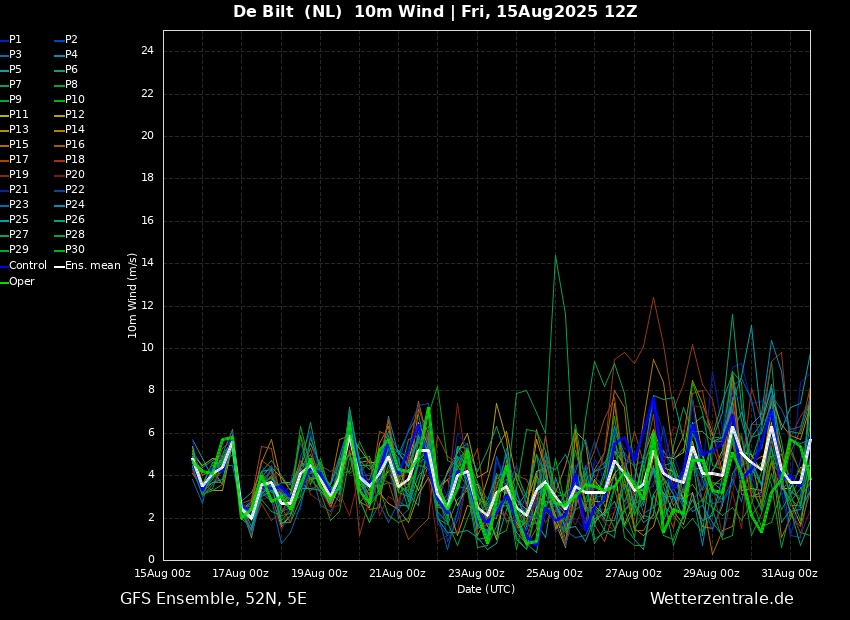The image size is (850, 620).
Task: Select the P2 legend entry
Action: click(71, 40)
